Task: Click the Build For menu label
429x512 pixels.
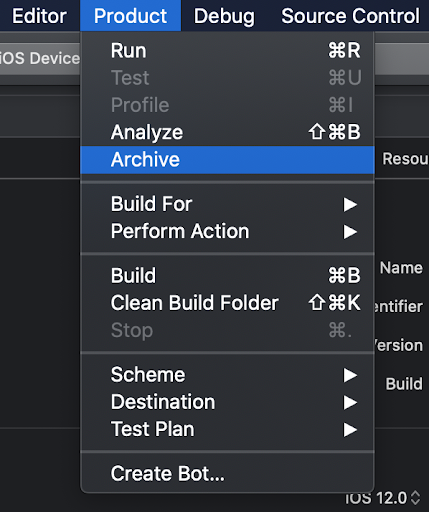Action: (x=151, y=204)
